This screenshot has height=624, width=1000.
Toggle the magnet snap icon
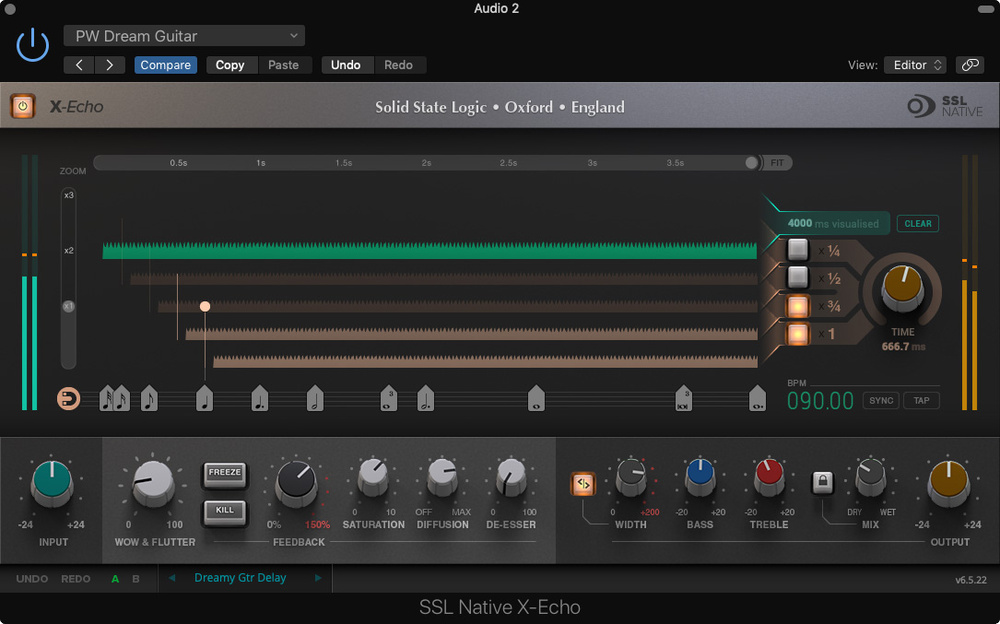click(x=68, y=399)
